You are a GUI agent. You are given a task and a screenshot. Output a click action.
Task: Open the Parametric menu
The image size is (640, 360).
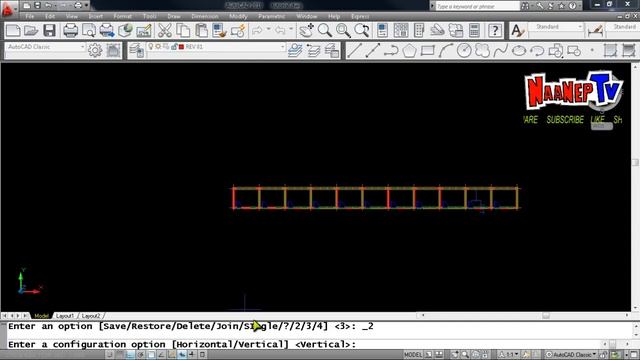coord(271,16)
